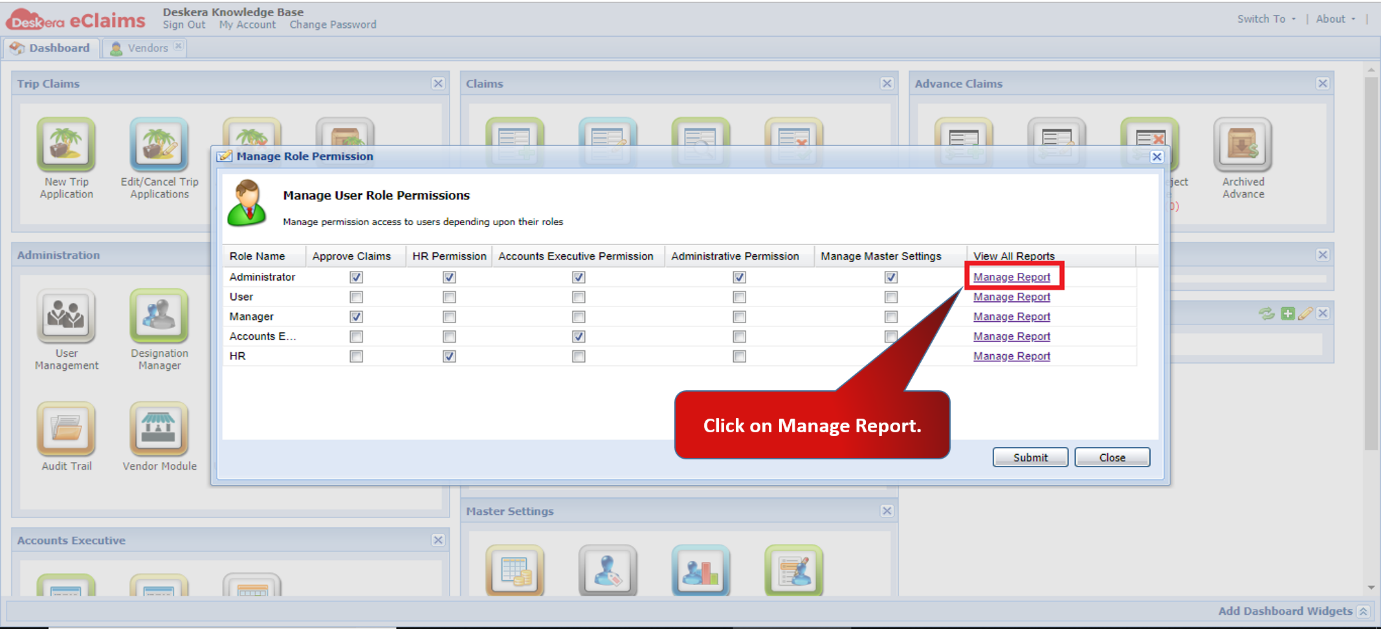Click the Change Password link
The height and width of the screenshot is (629, 1381).
[333, 25]
